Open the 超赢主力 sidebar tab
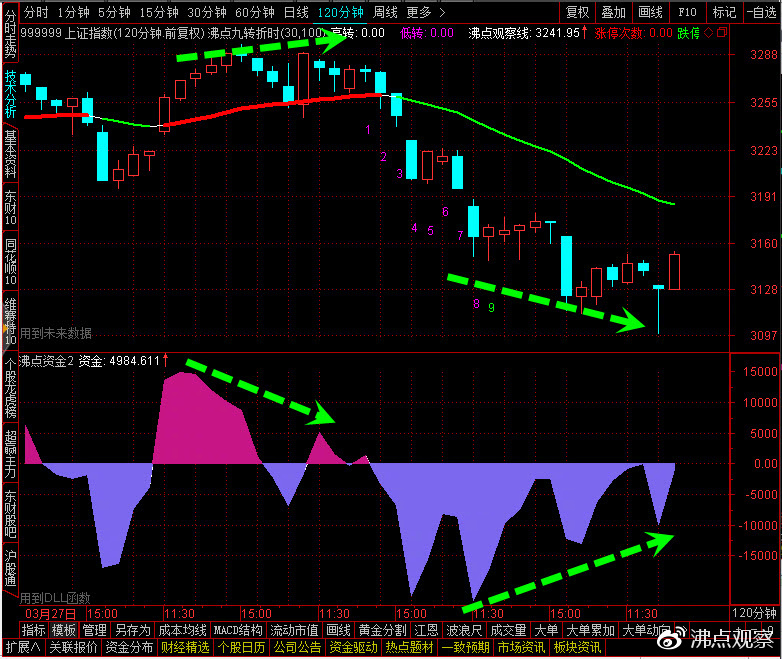 10,454
